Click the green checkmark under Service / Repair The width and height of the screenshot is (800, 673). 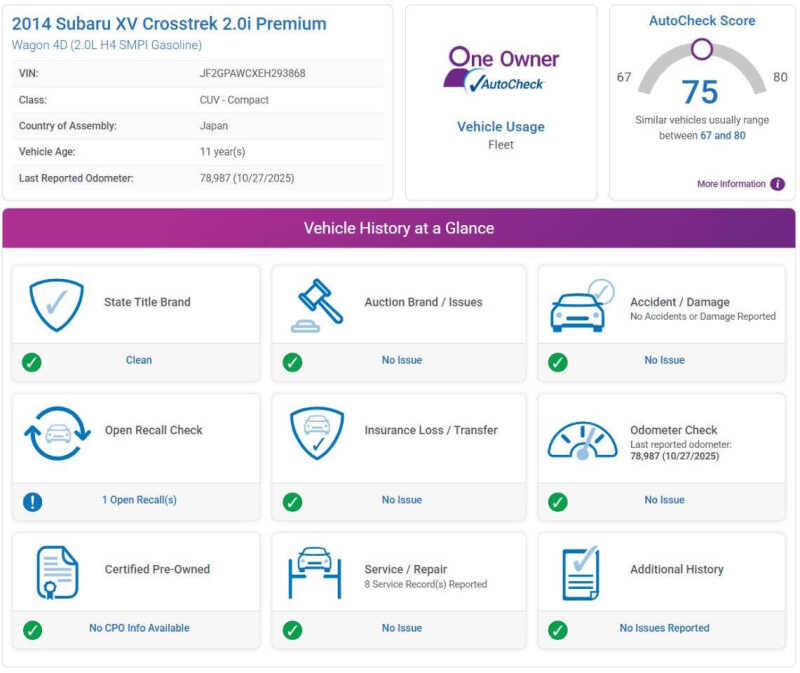292,630
